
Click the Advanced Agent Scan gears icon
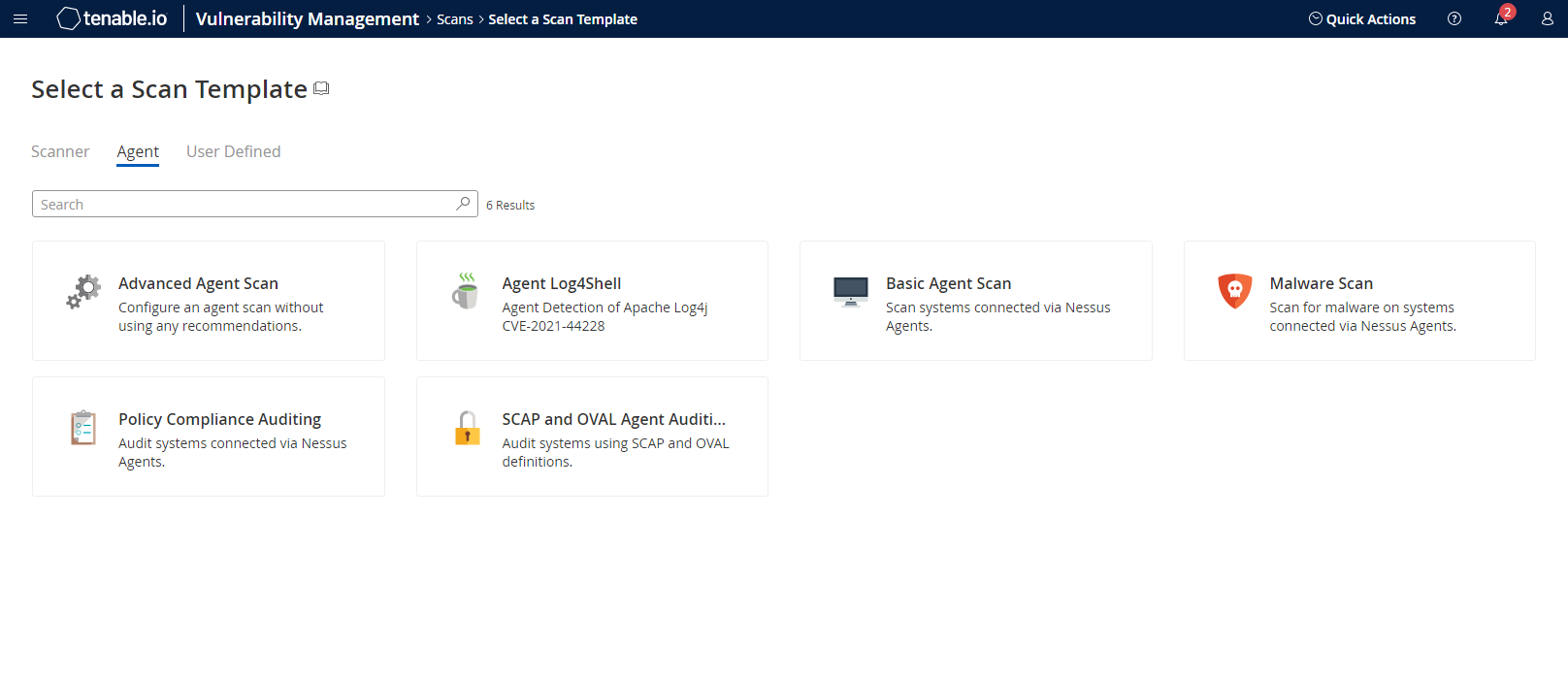tap(83, 291)
